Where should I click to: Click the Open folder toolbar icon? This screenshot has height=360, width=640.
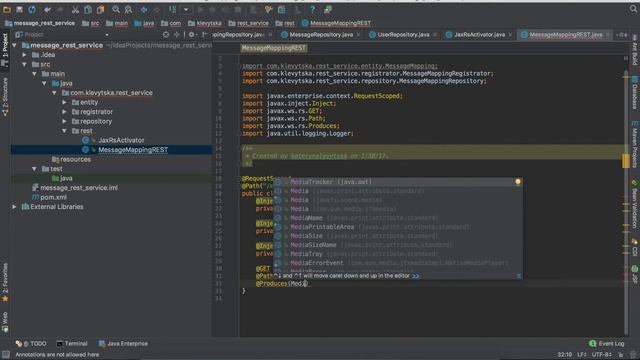7,9
